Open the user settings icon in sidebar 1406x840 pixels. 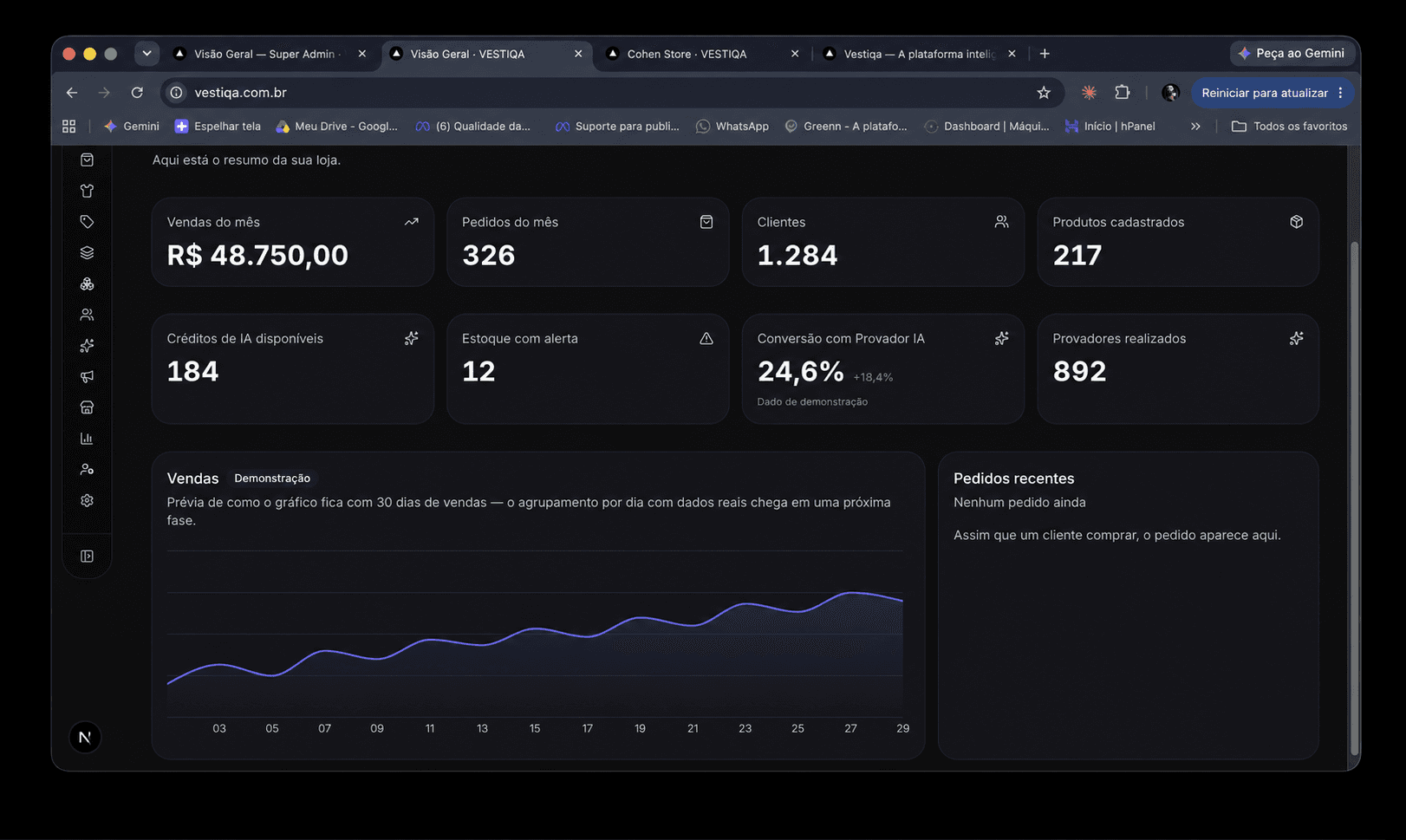[x=87, y=469]
